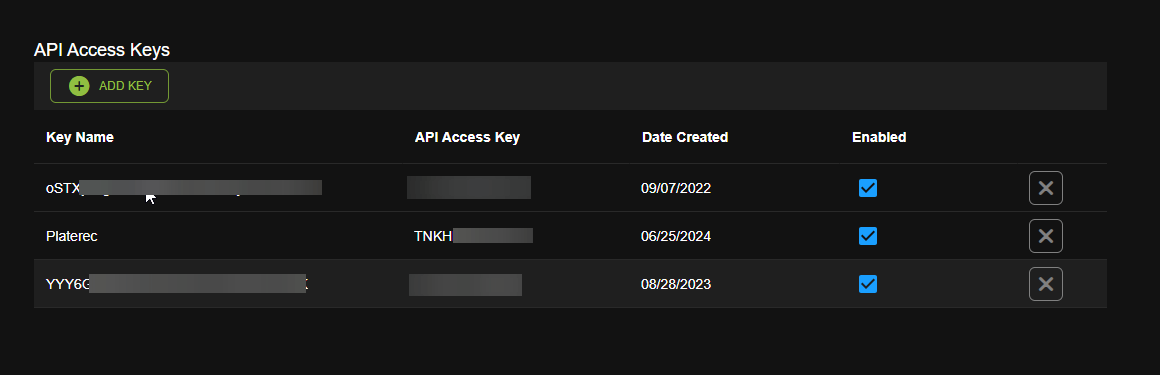Click the Enabled column header

click(879, 137)
